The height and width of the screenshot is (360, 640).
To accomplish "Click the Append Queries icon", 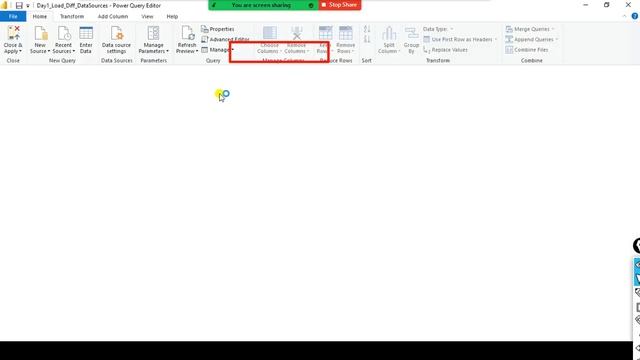I will (509, 39).
